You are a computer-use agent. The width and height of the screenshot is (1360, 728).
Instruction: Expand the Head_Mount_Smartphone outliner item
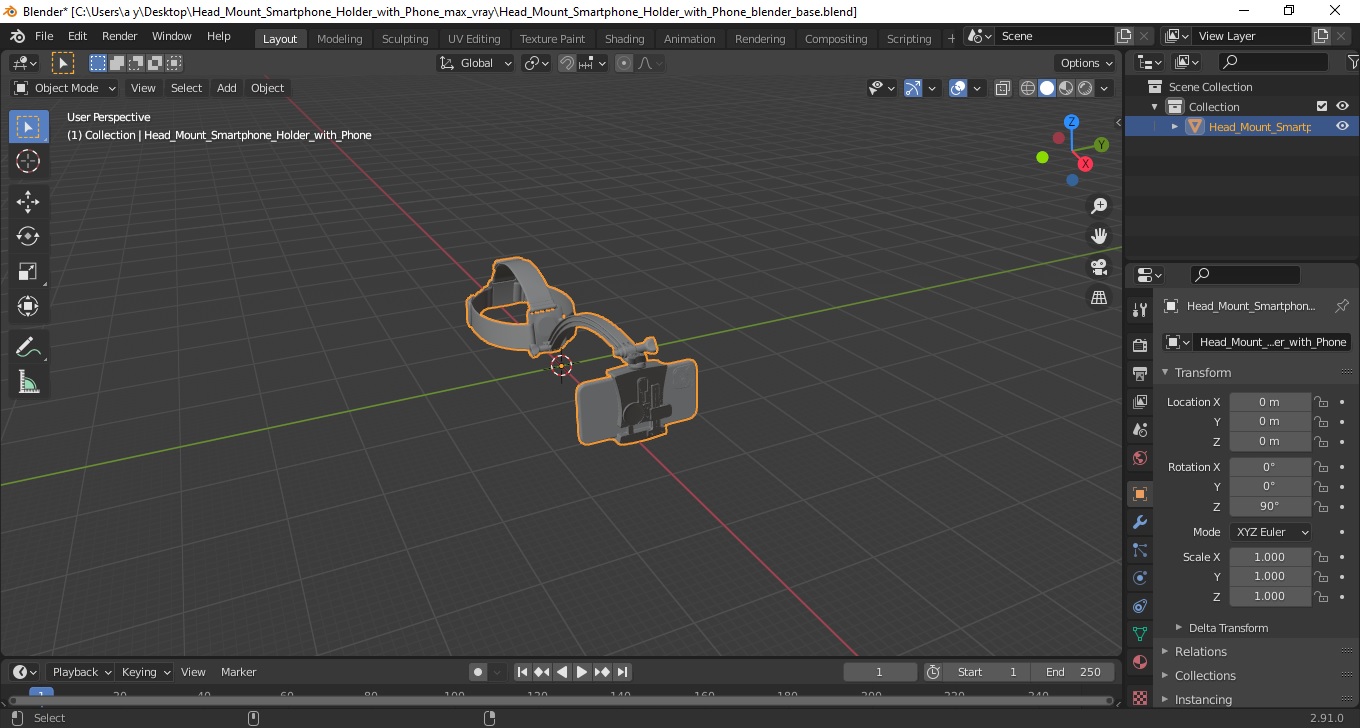click(1175, 126)
